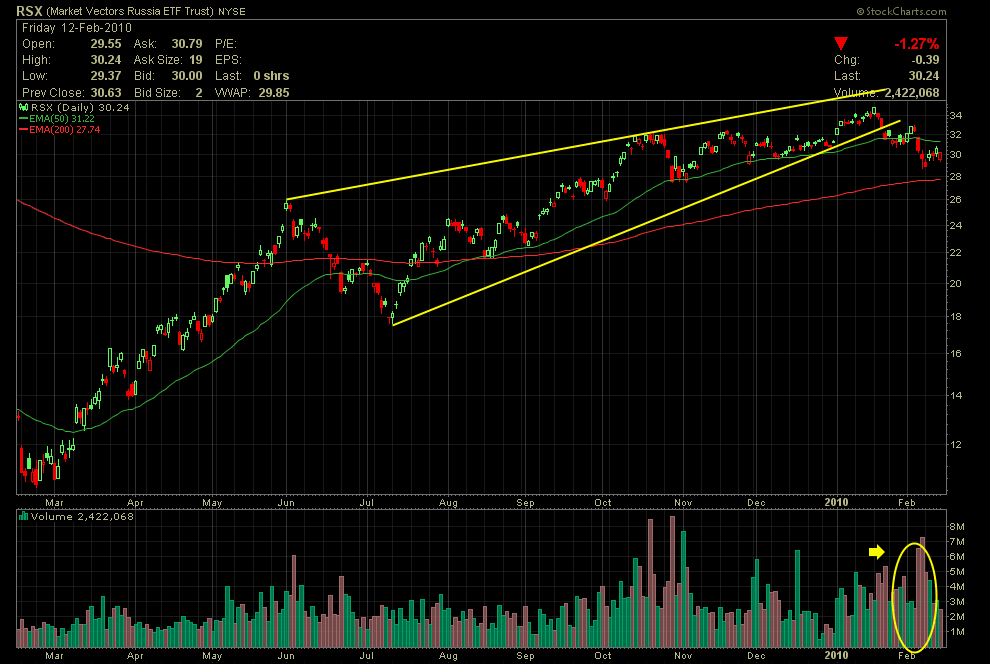Click the 14 price axis label
The image size is (990, 664).
pyautogui.click(x=955, y=396)
